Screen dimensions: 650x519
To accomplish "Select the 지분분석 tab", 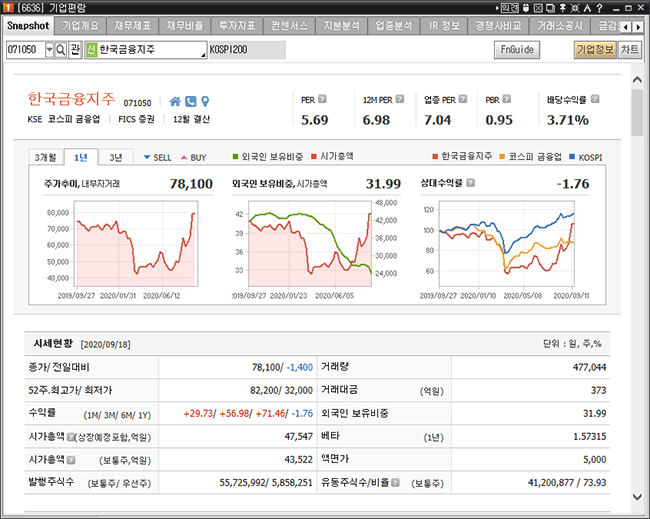I will (x=342, y=26).
